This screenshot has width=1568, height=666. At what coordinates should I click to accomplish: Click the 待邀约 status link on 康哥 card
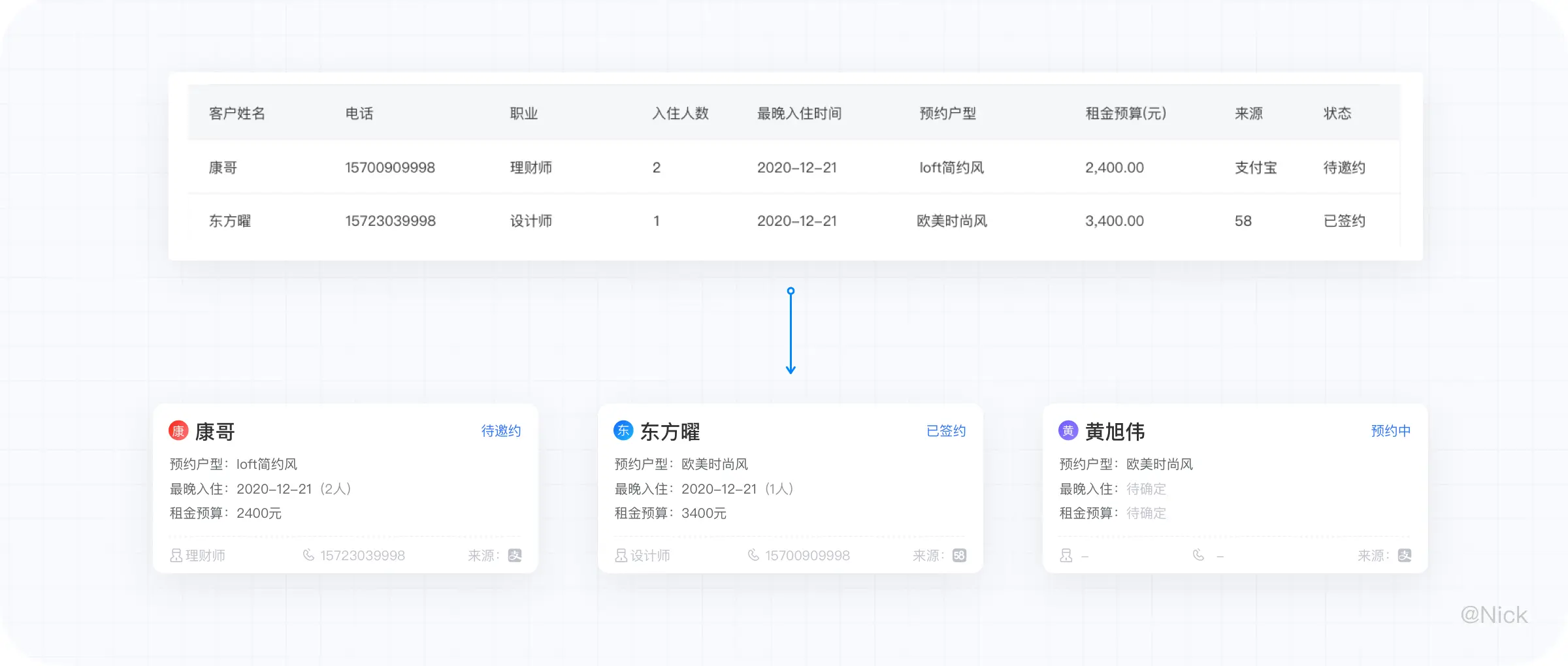(501, 431)
